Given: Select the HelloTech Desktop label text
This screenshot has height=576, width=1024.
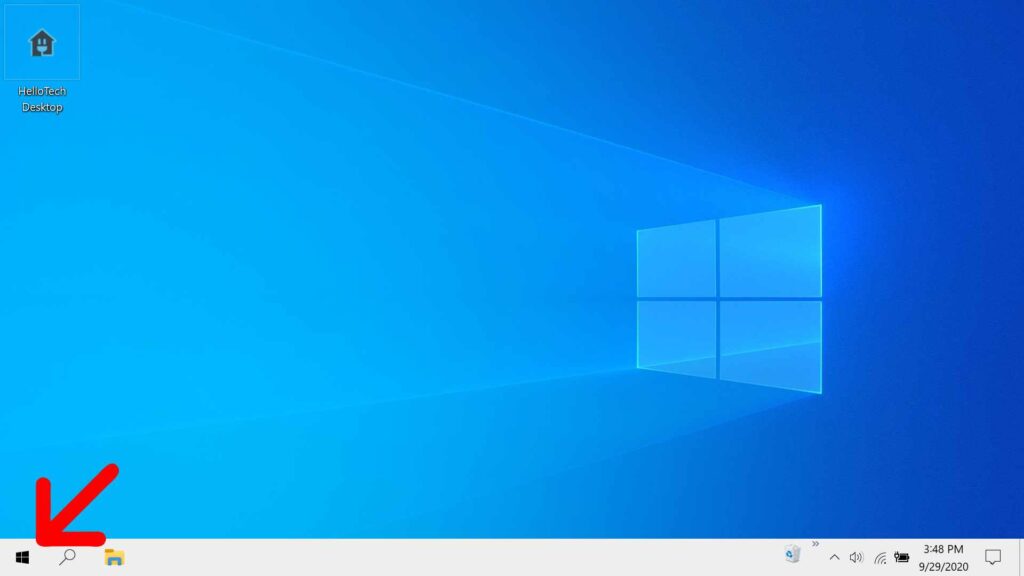Looking at the screenshot, I should tap(42, 97).
